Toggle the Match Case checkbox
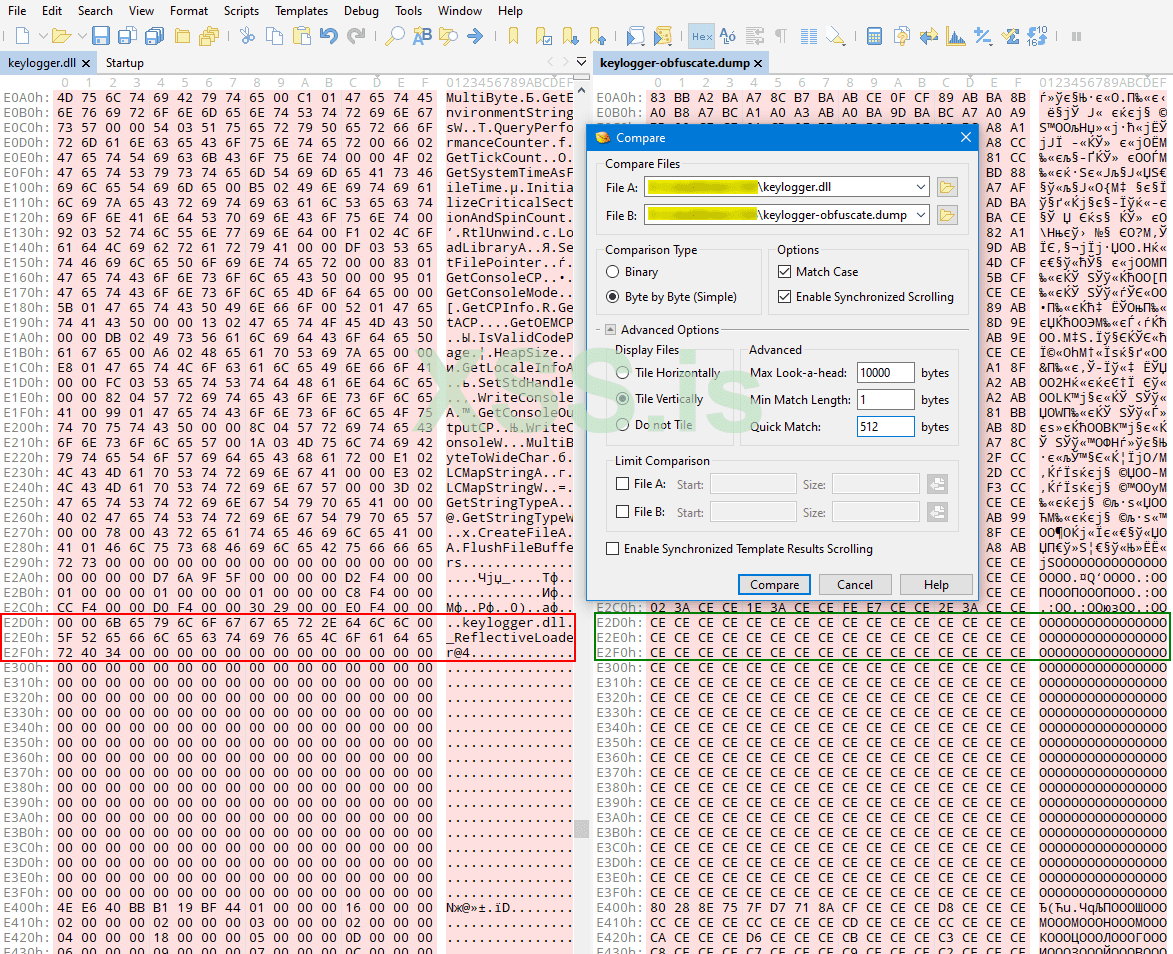Viewport: 1173px width, 954px height. pos(784,272)
